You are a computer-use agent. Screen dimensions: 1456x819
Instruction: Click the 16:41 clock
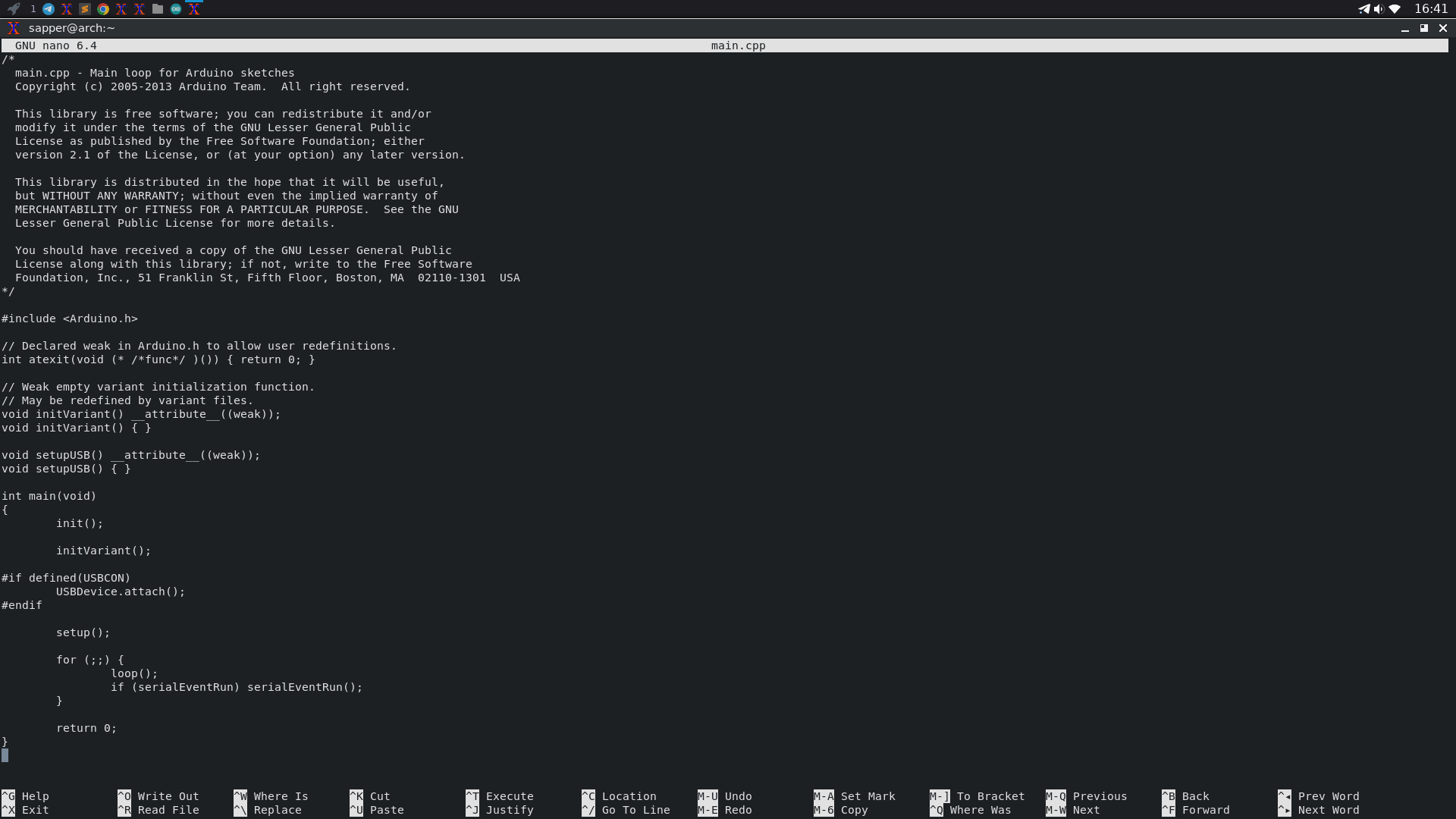(1431, 9)
